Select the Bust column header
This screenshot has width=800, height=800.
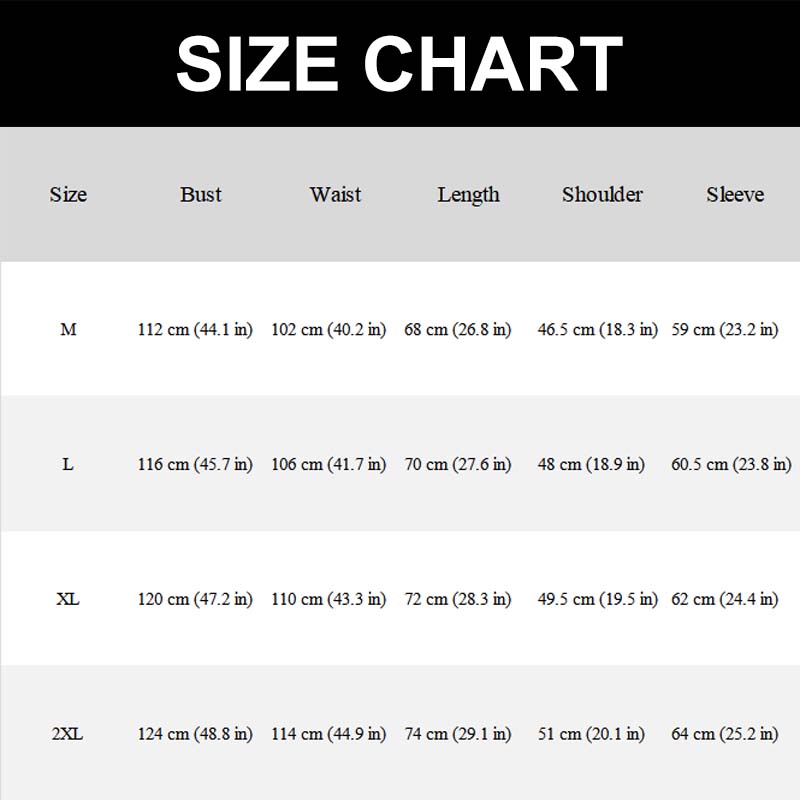201,195
